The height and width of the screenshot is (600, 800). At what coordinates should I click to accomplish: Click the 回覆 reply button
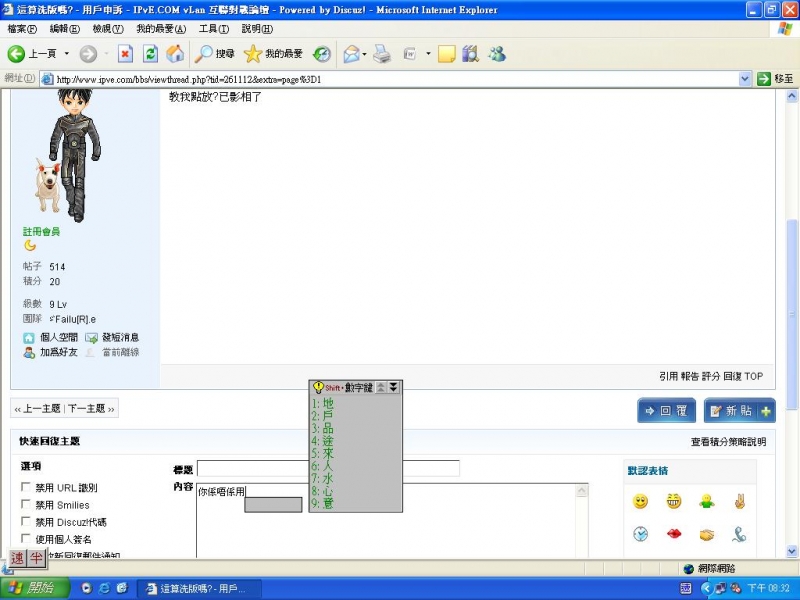point(666,411)
